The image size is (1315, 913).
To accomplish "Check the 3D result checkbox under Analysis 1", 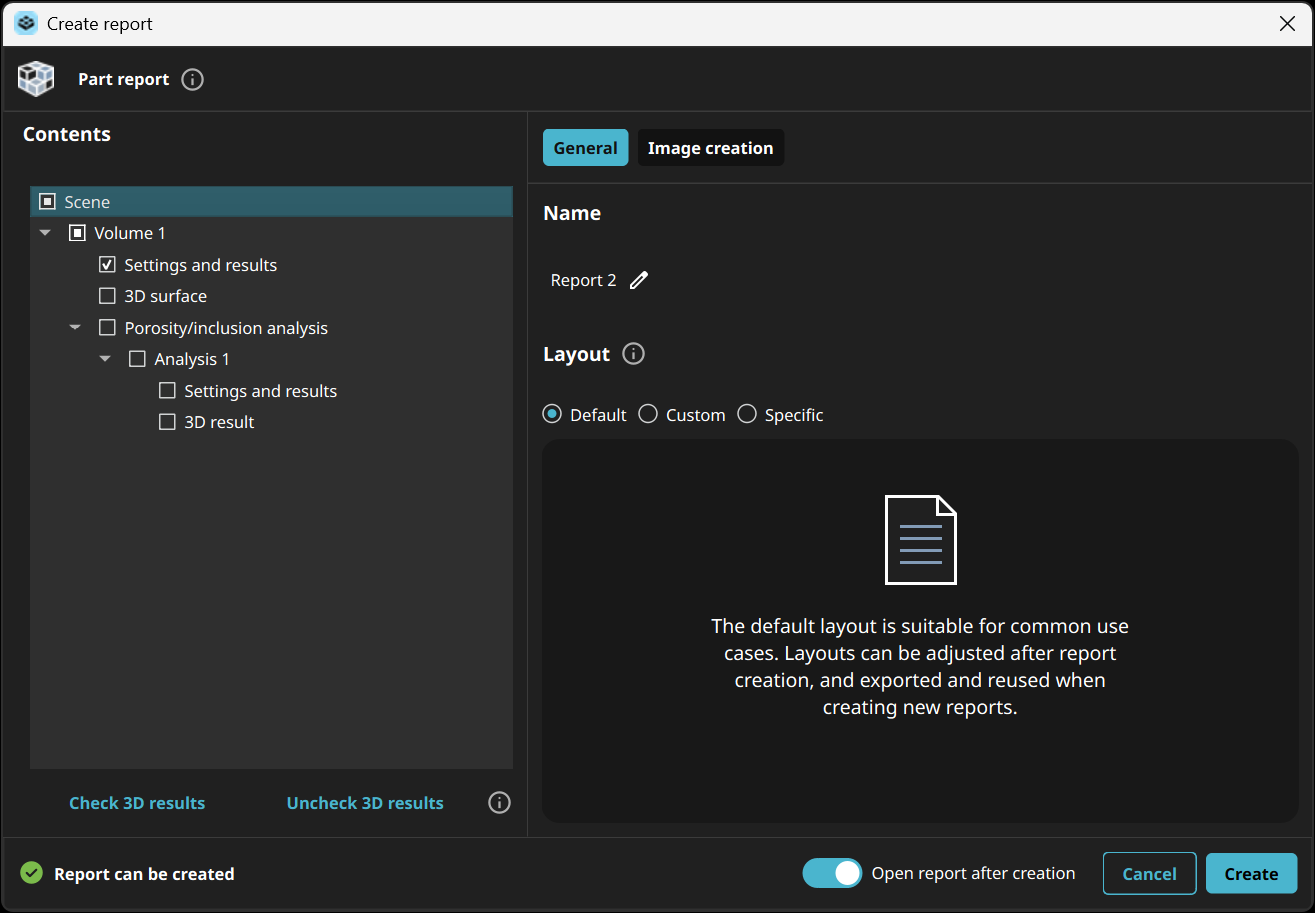I will coord(168,422).
